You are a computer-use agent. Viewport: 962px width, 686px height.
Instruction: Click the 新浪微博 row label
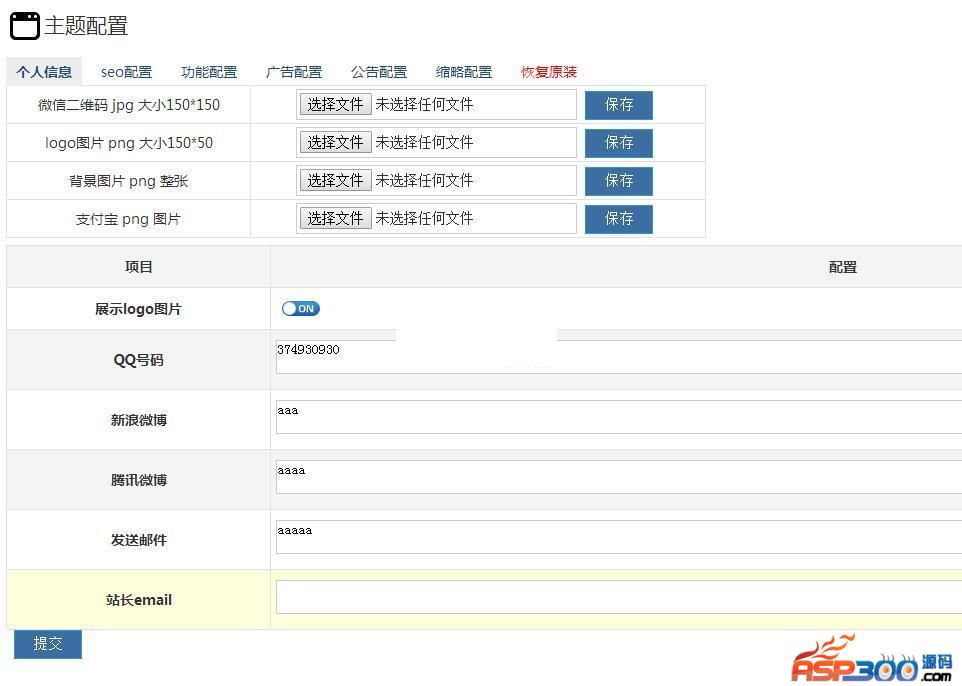(139, 420)
